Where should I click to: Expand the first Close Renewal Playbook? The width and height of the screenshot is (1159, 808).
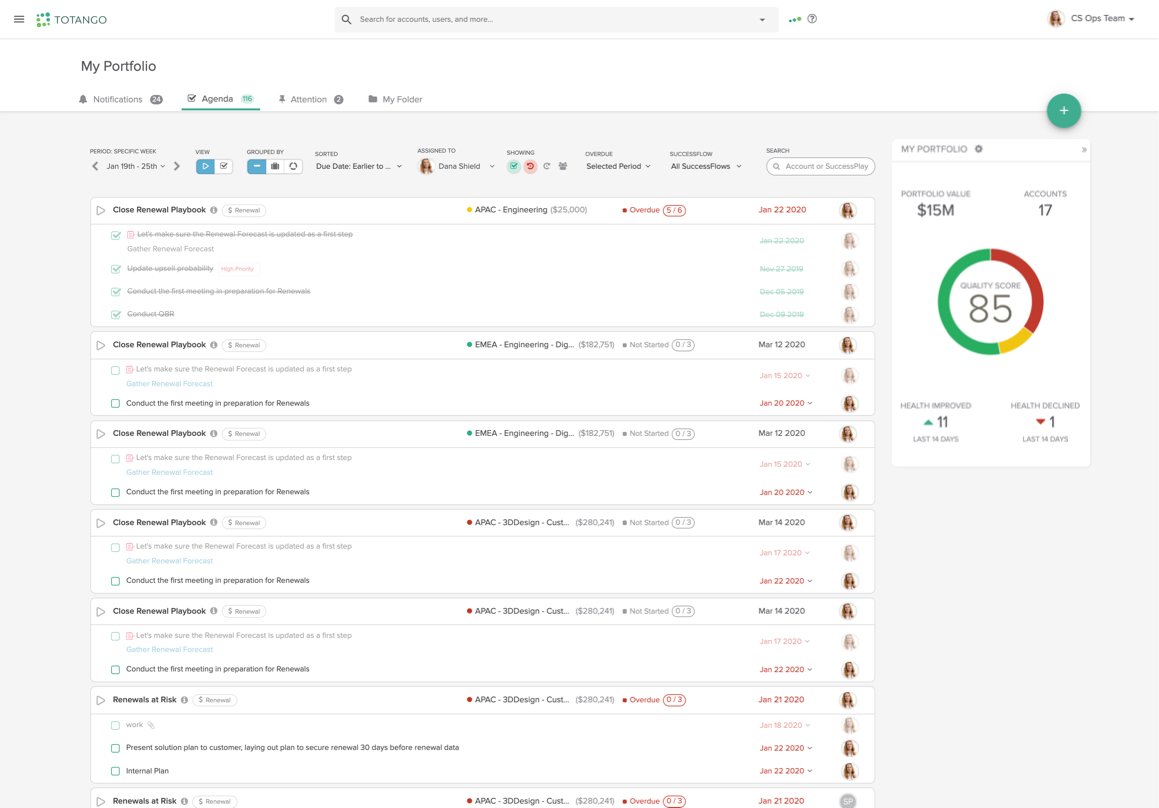pos(100,209)
